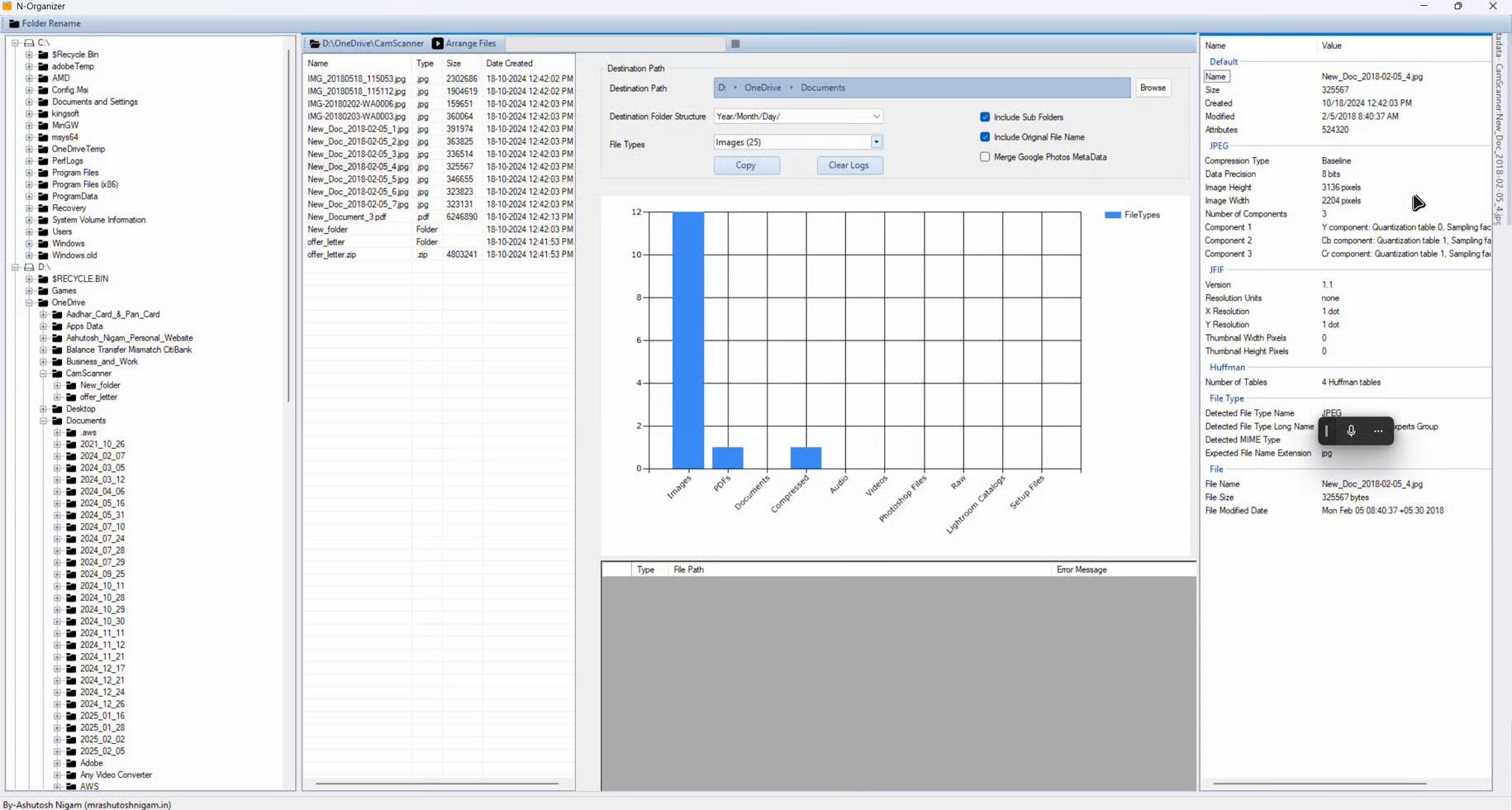Viewport: 1512px width, 810px height.
Task: Click the Arrange Files play icon
Action: click(x=438, y=44)
